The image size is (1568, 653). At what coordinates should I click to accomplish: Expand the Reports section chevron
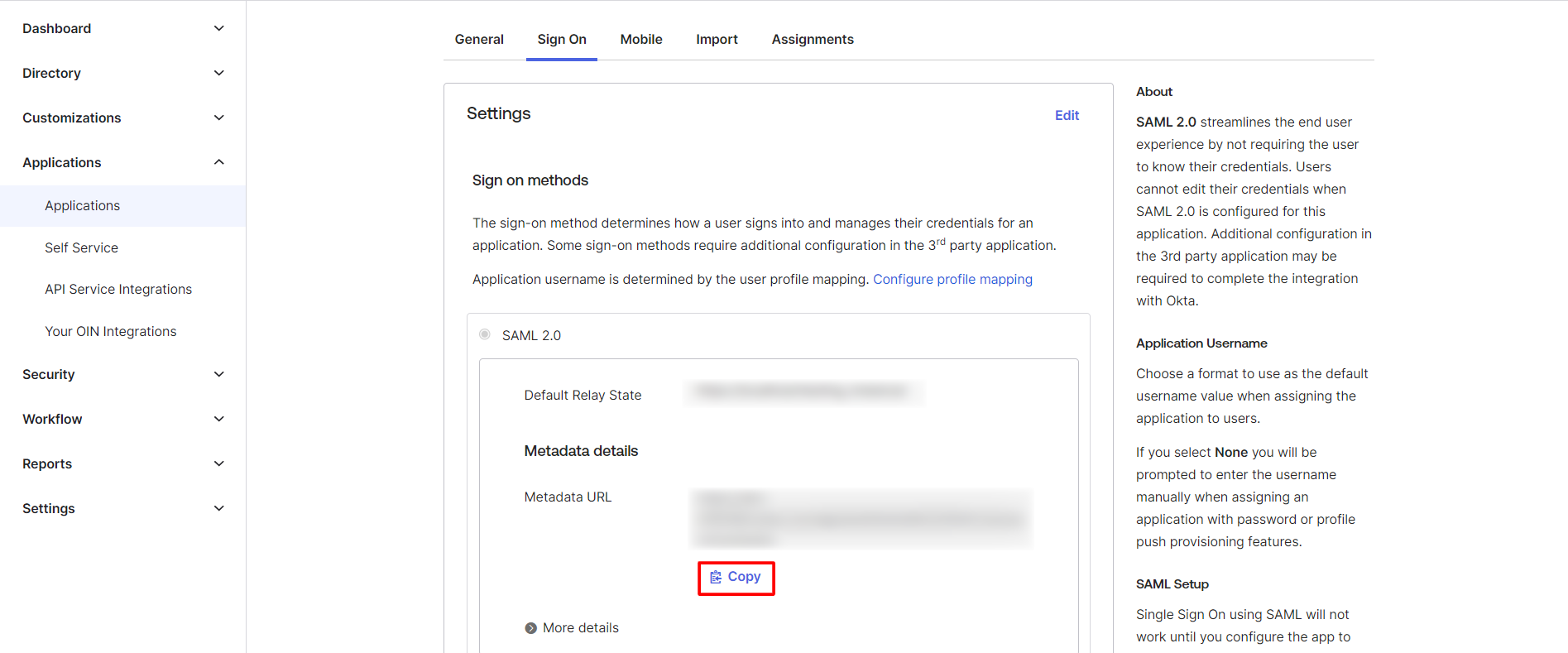[x=219, y=463]
